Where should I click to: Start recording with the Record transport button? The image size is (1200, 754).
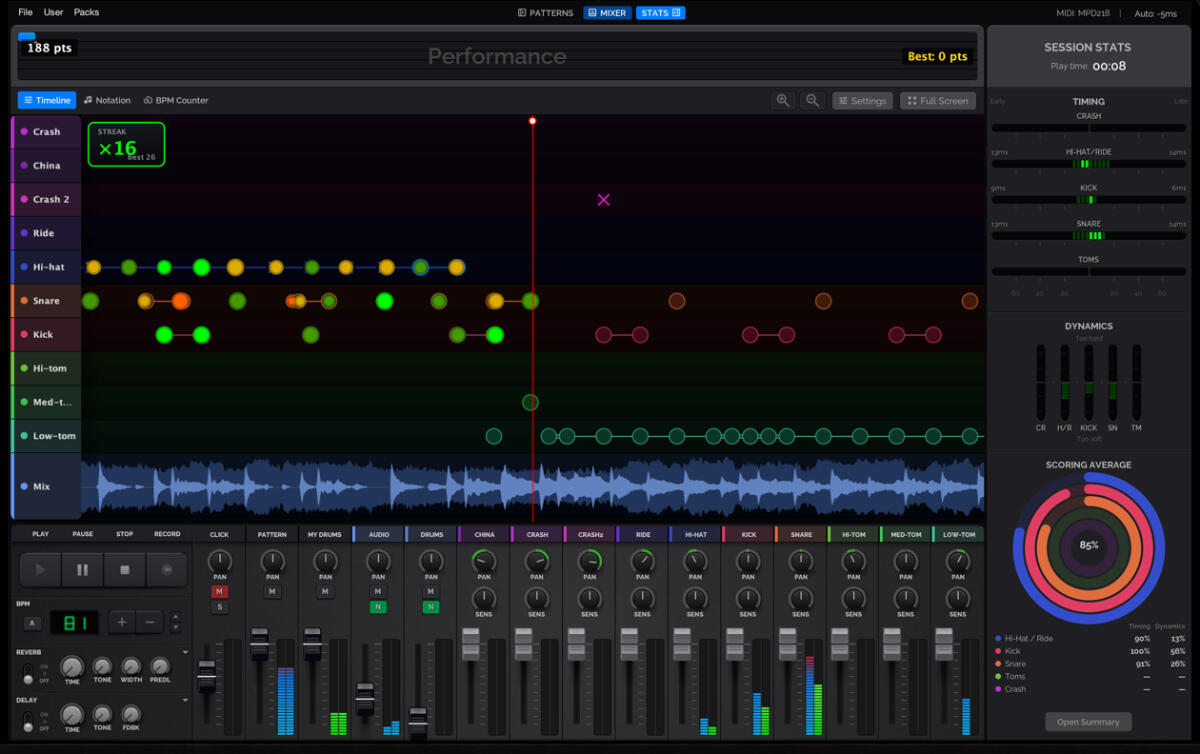(167, 570)
